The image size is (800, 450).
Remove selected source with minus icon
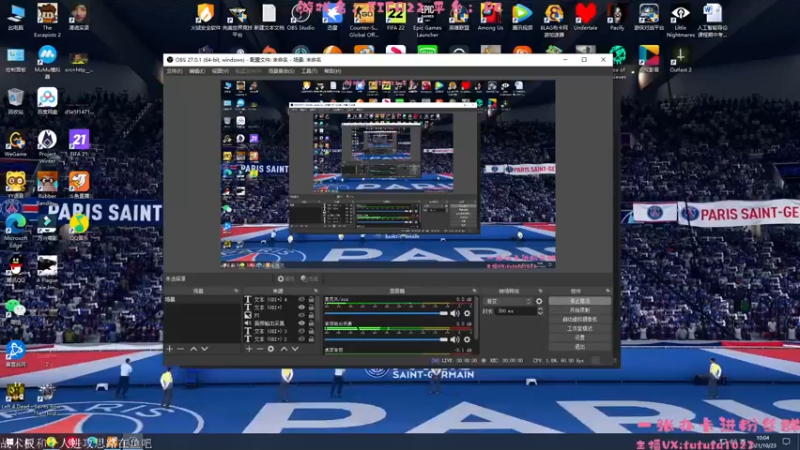tap(260, 349)
